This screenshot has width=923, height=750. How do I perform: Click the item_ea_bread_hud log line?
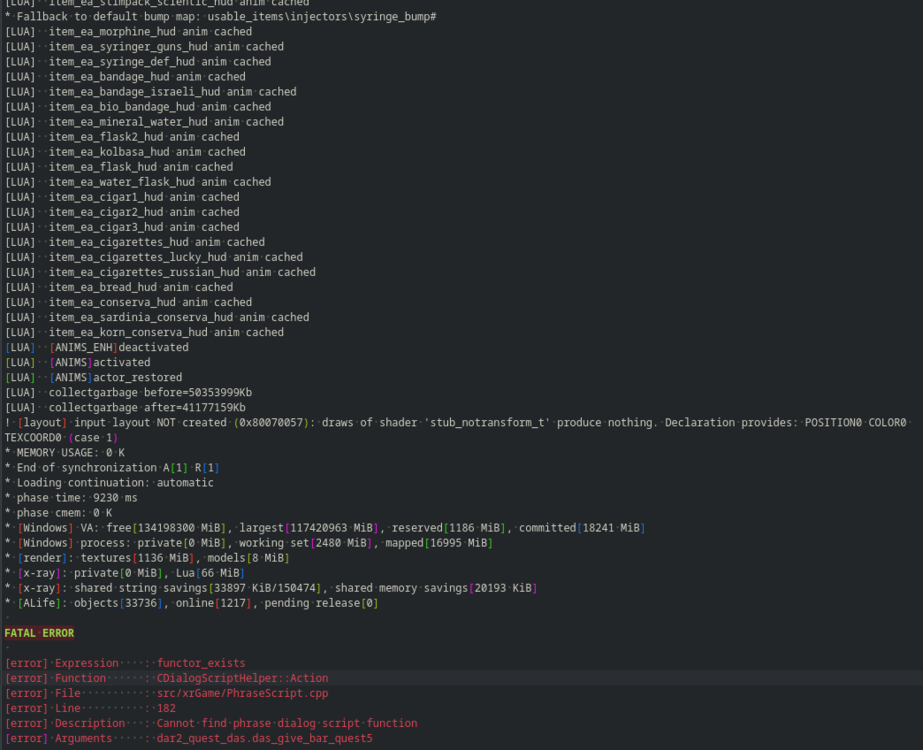click(x=119, y=287)
